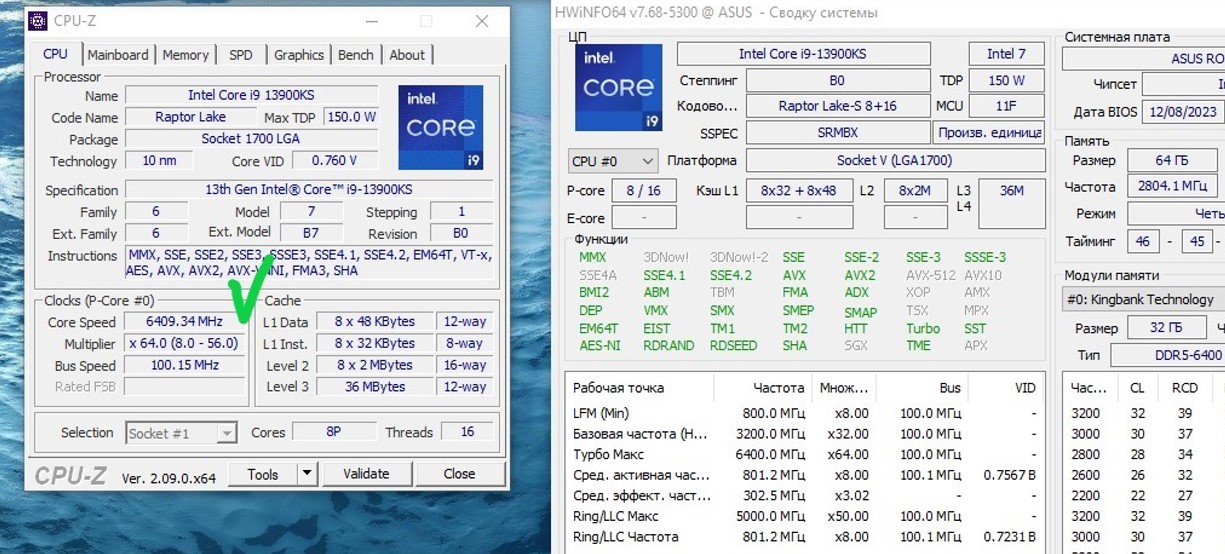Click the memory frequency 2804.1 МГц
Screen dimensions: 1225x554
1175,187
